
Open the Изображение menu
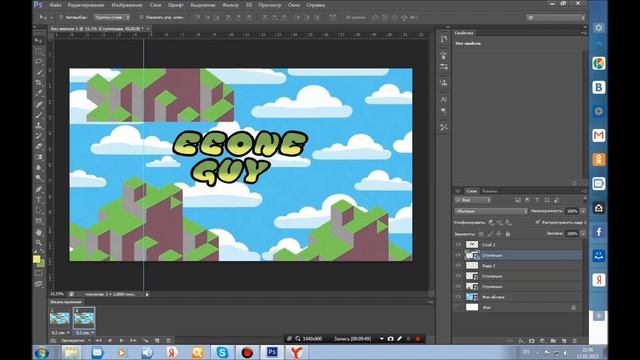(x=127, y=5)
